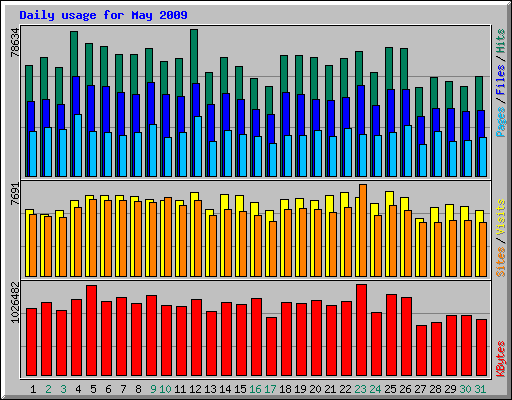Click the Visits legend label
Image resolution: width=512 pixels, height=400 pixels.
[x=501, y=217]
